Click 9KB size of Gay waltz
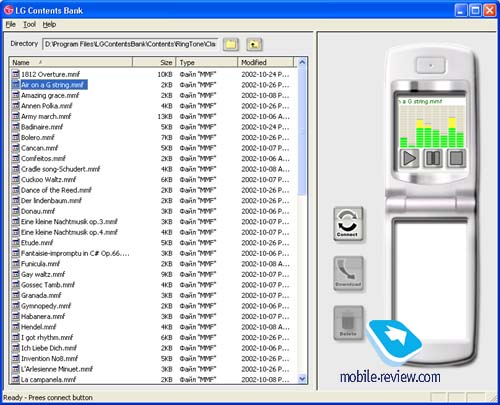Screen dimensions: 500x405 (167, 274)
